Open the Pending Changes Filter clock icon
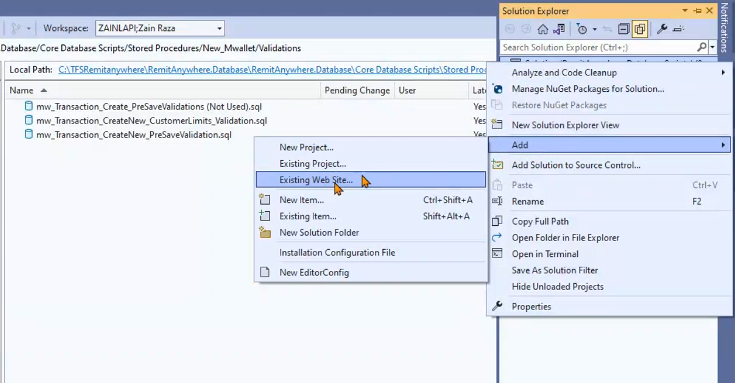Viewport: 735px width, 383px height. [x=582, y=29]
